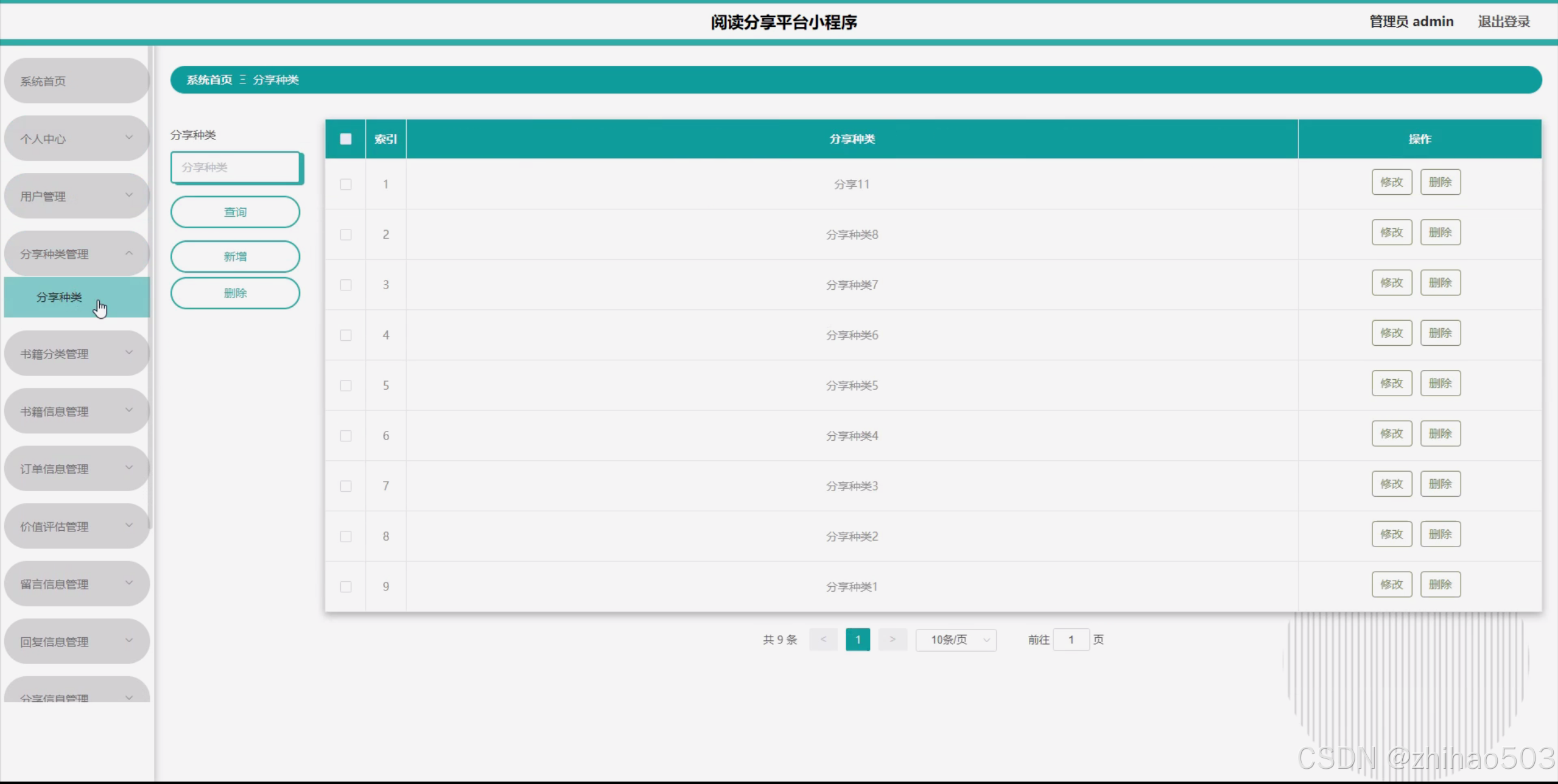The width and height of the screenshot is (1558, 784).
Task: Expand the 用户管理 sidebar menu
Action: 76,196
